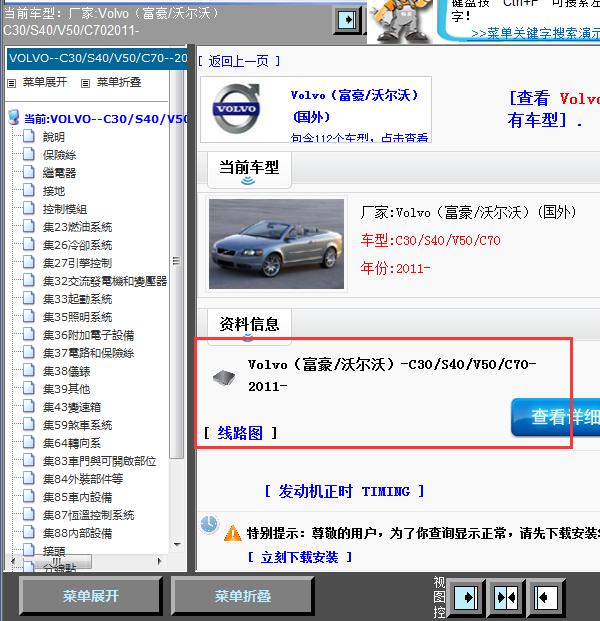Click the bottom 菜单展开 button

click(91, 596)
